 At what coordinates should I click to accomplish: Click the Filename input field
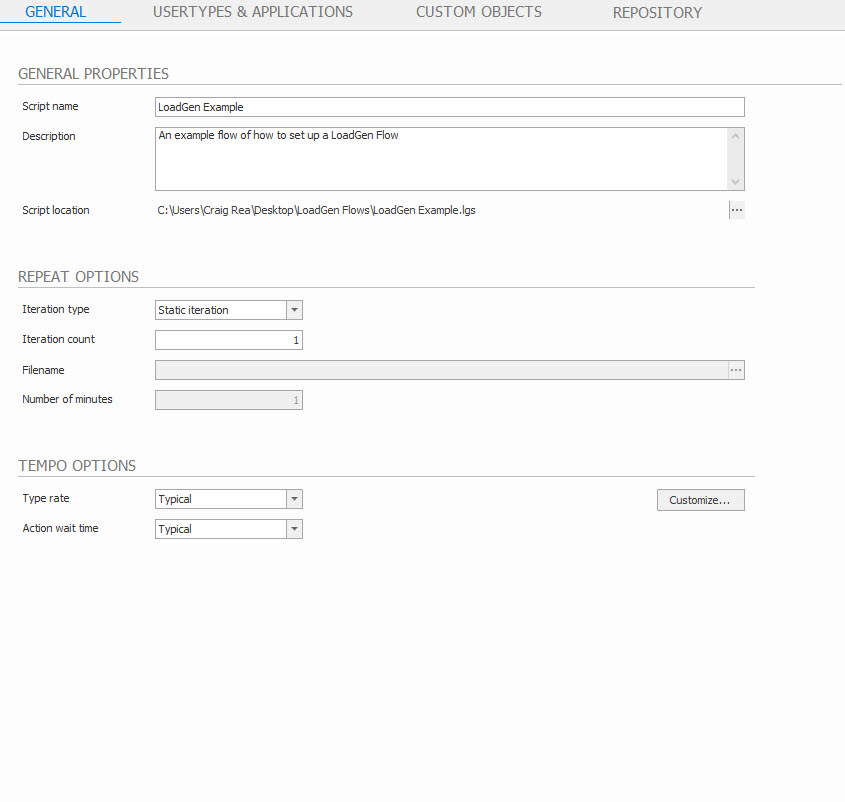coord(441,370)
